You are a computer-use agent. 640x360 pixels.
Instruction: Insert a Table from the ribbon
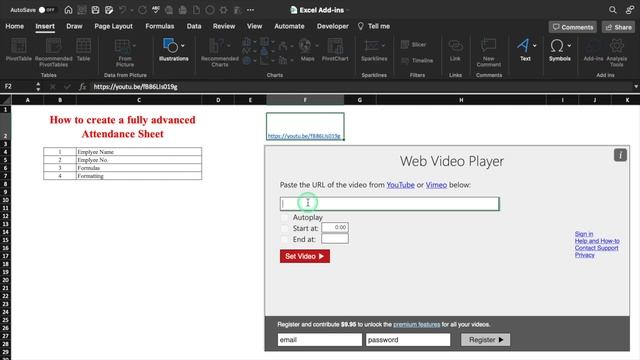tap(83, 50)
